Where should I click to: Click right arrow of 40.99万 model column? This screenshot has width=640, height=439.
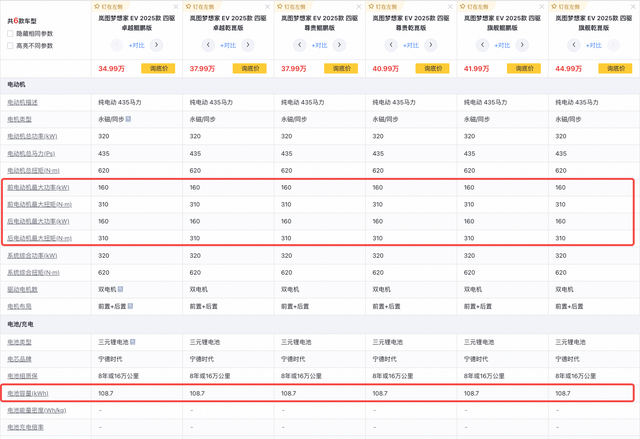(x=431, y=45)
